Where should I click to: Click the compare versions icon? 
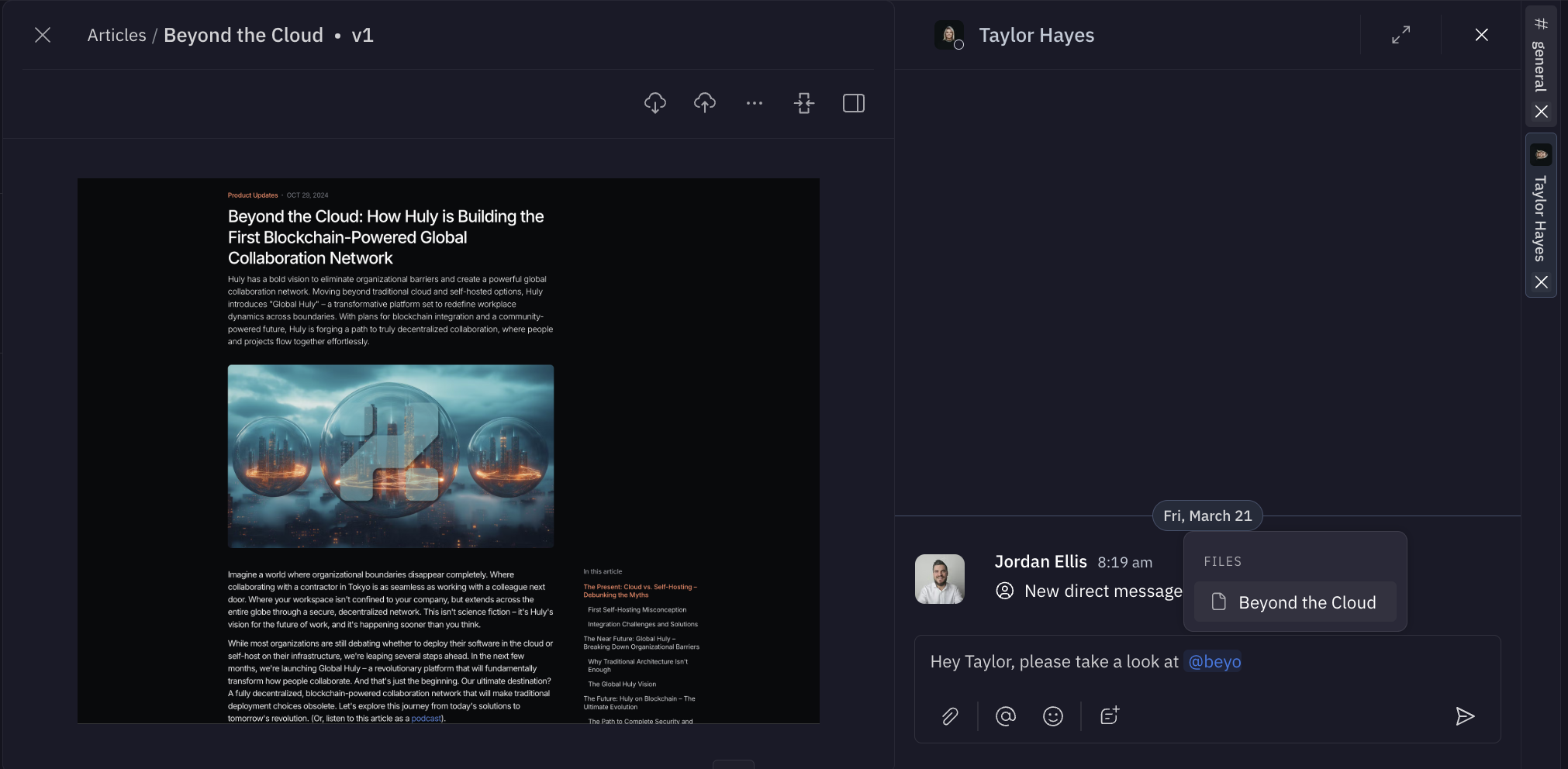click(804, 102)
